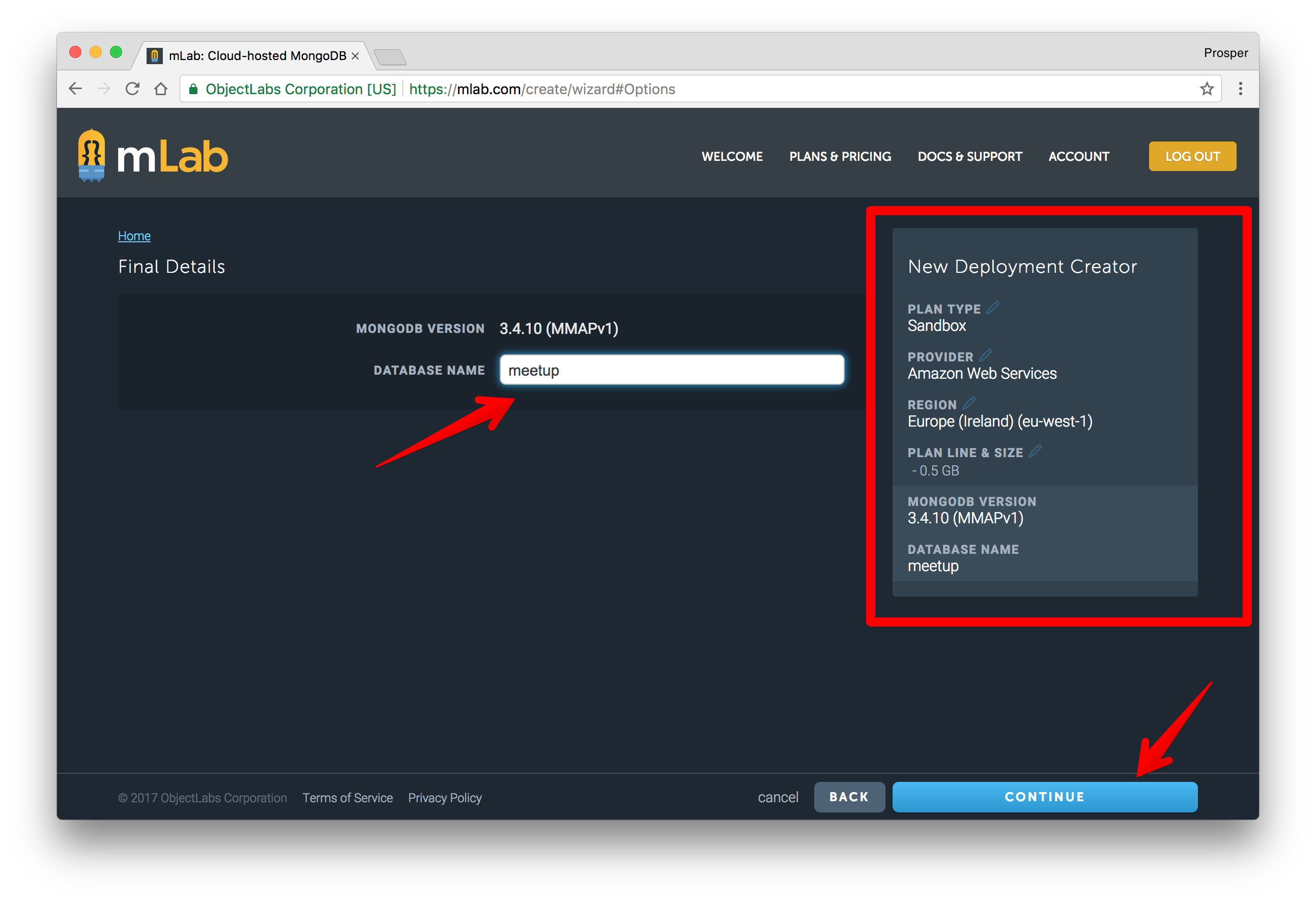
Task: Go to Plans & Pricing
Action: coord(840,156)
